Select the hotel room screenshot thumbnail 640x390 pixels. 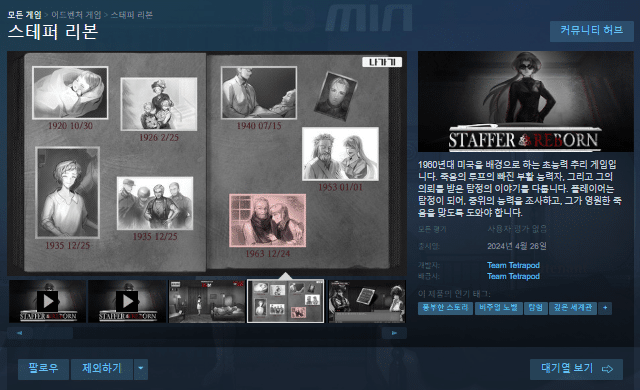click(x=207, y=301)
